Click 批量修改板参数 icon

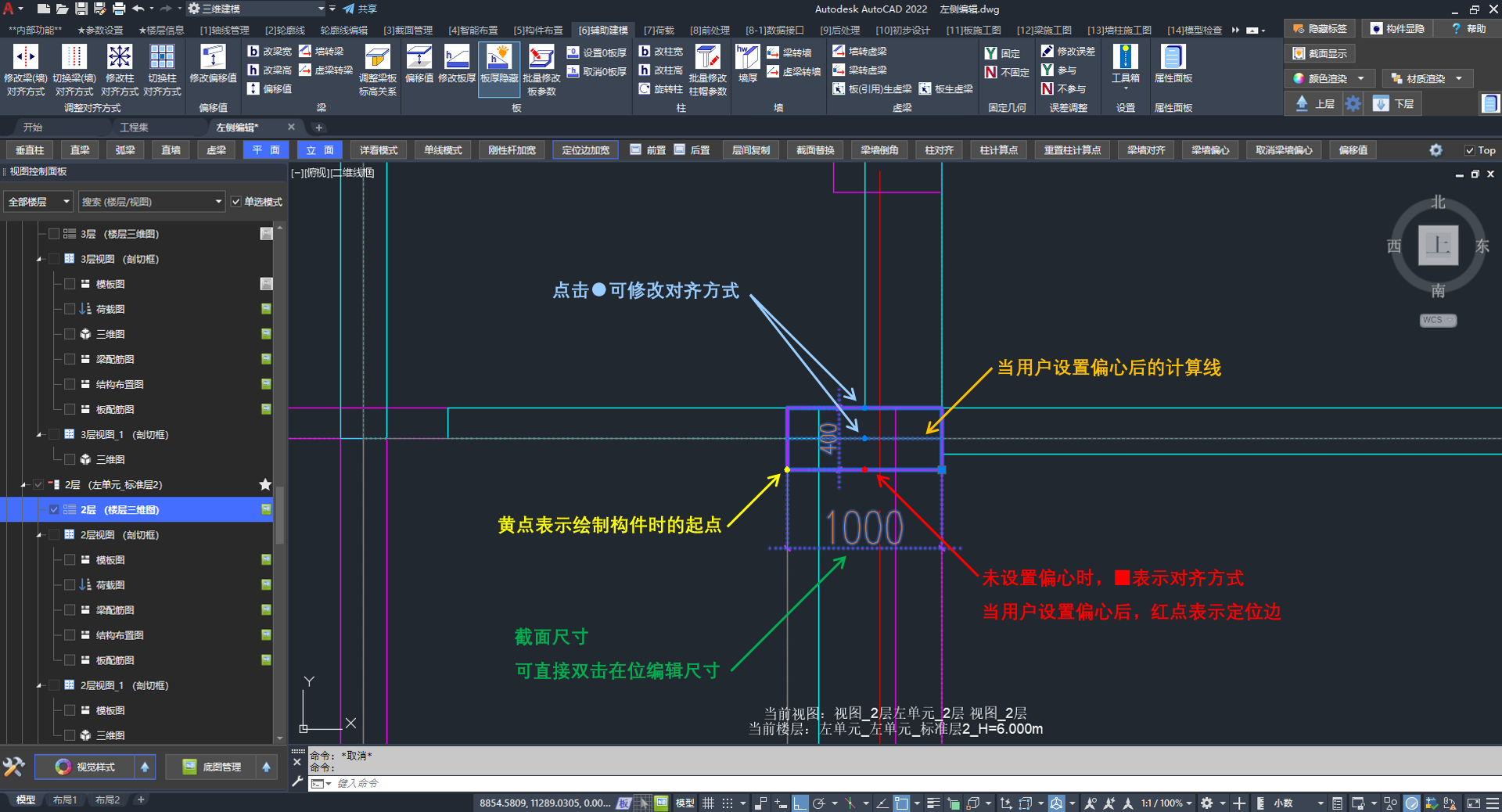[541, 58]
